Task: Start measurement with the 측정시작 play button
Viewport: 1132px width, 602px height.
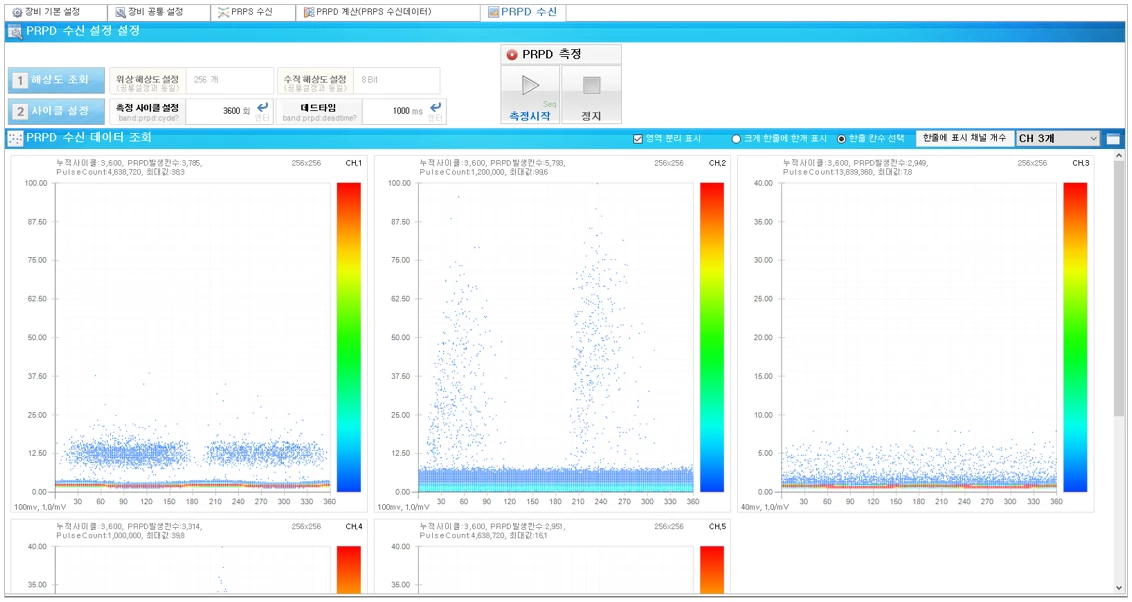Action: pyautogui.click(x=530, y=95)
